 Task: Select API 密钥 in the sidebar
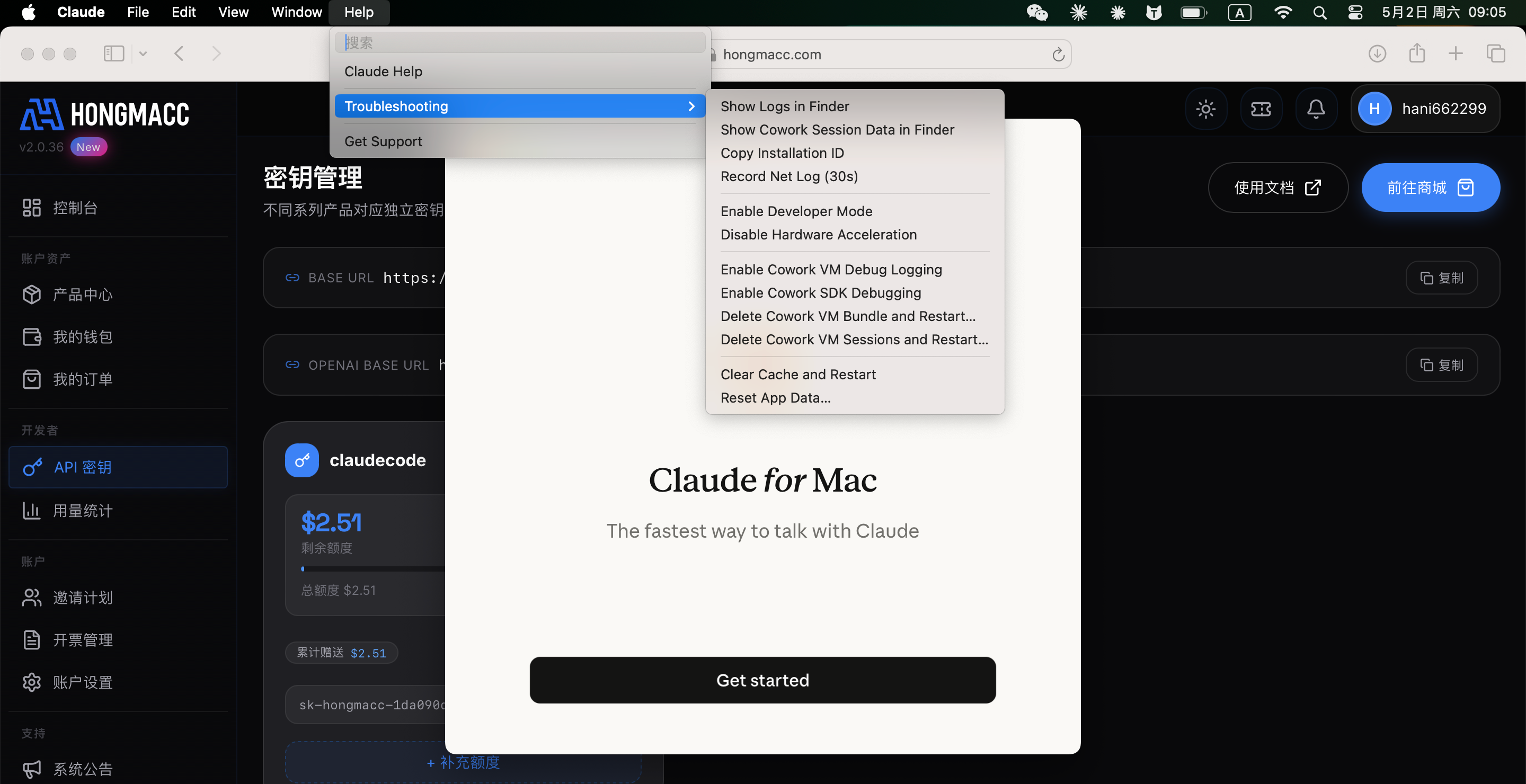click(118, 467)
